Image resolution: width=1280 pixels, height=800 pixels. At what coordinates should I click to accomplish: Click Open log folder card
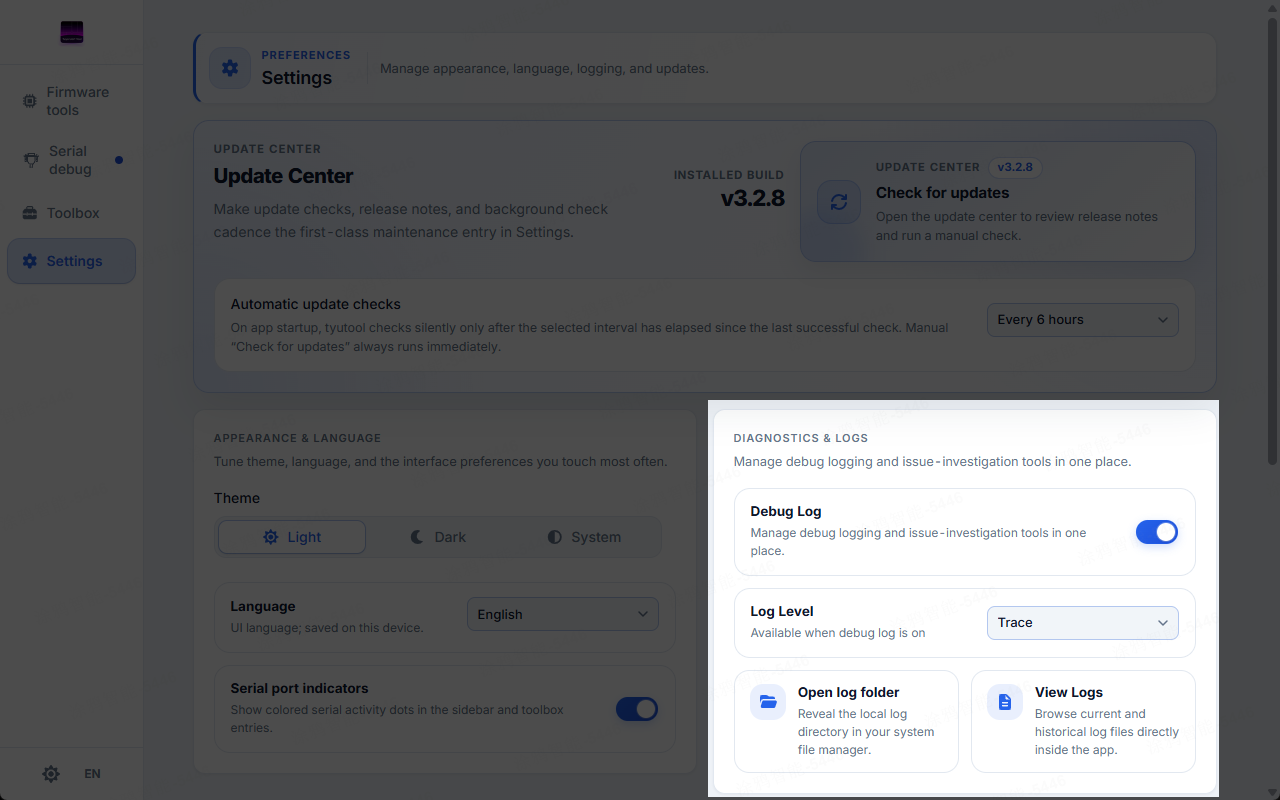point(846,721)
